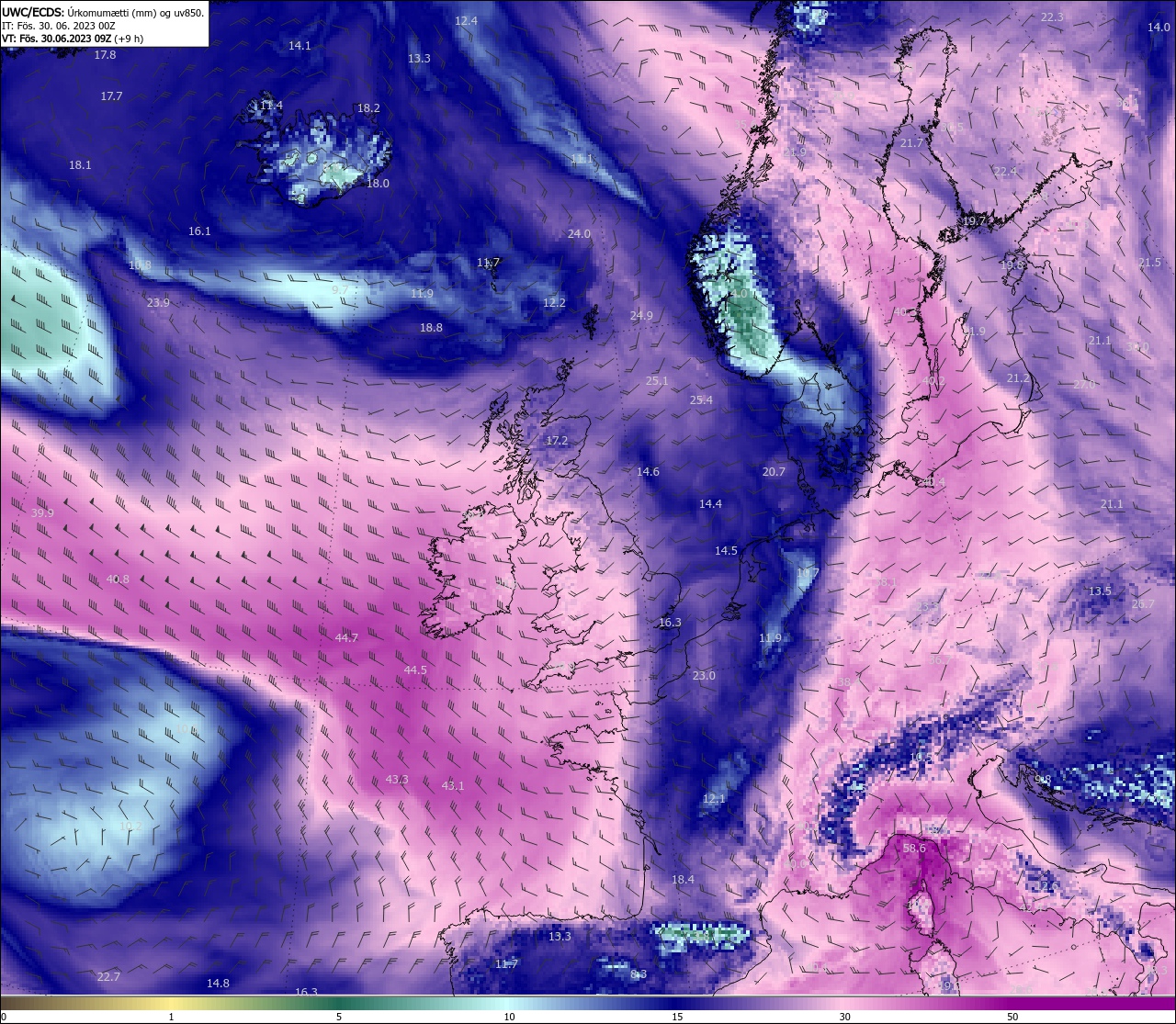The image size is (1176, 1024).
Task: Click the 43.1 value over the Atlantic
Action: point(453,786)
